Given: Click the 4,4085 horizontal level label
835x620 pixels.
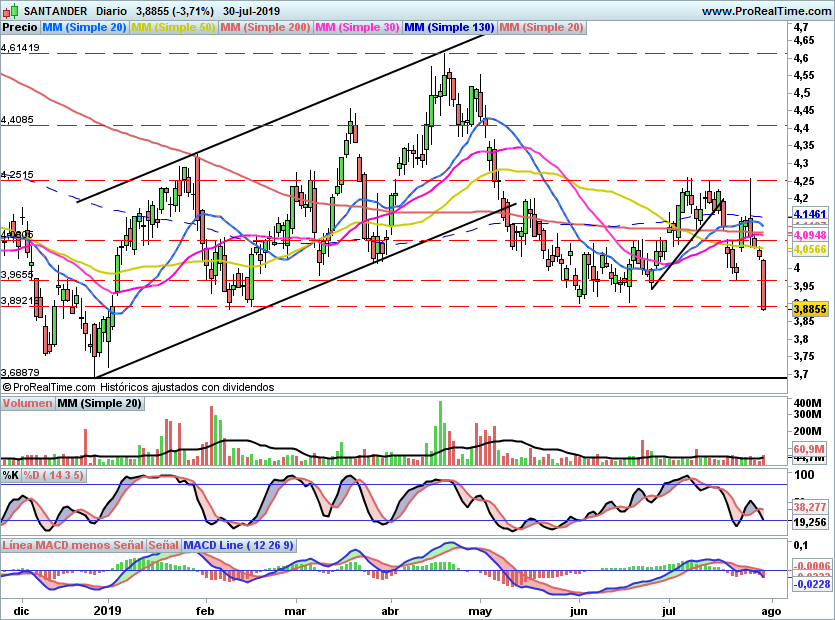Looking at the screenshot, I should click(17, 120).
